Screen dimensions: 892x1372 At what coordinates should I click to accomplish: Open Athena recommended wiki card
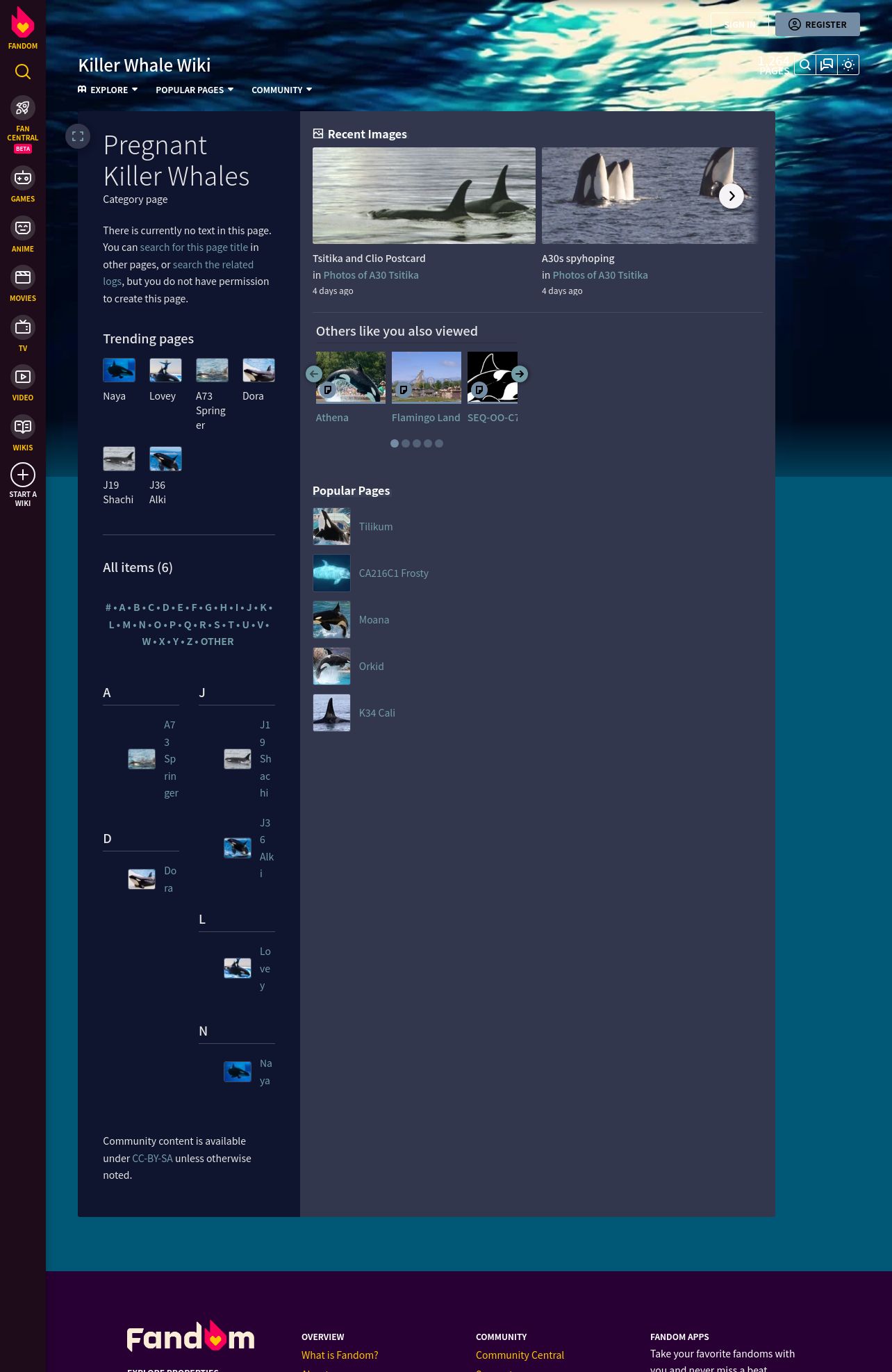(x=351, y=388)
